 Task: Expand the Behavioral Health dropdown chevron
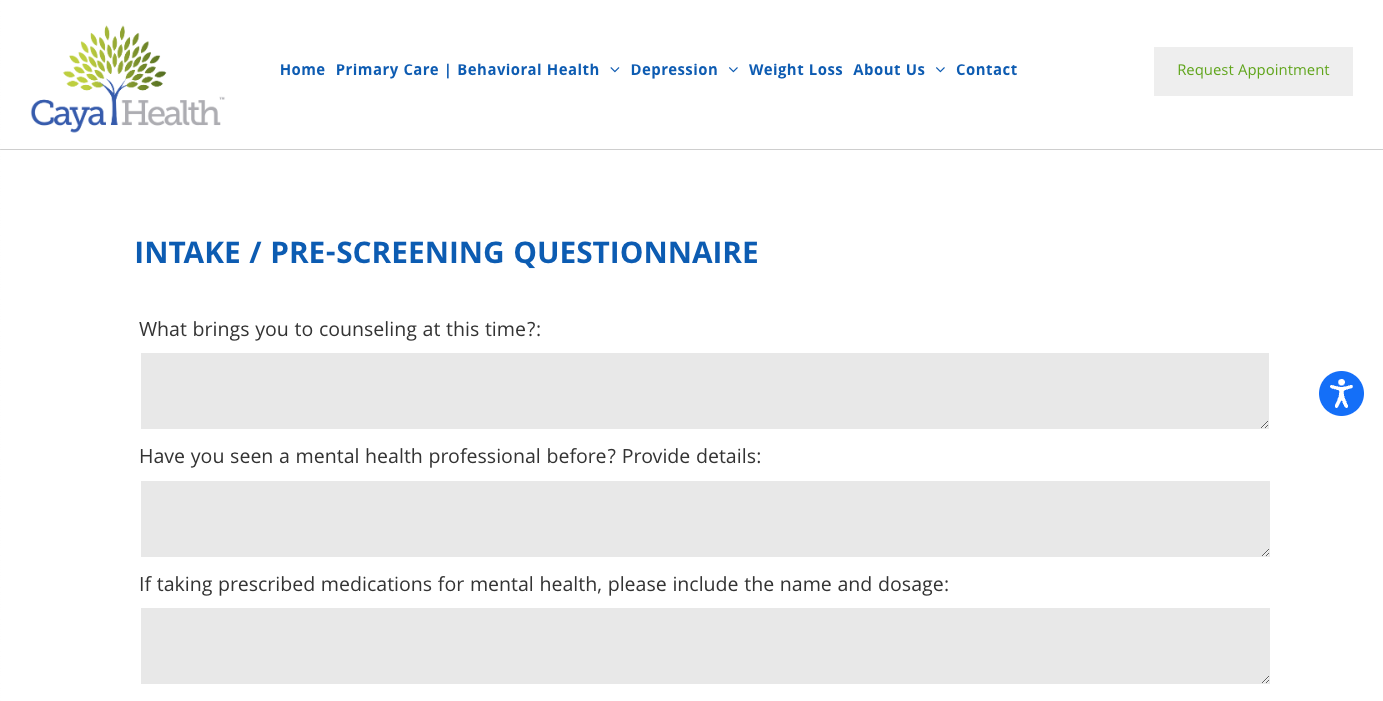(x=614, y=70)
